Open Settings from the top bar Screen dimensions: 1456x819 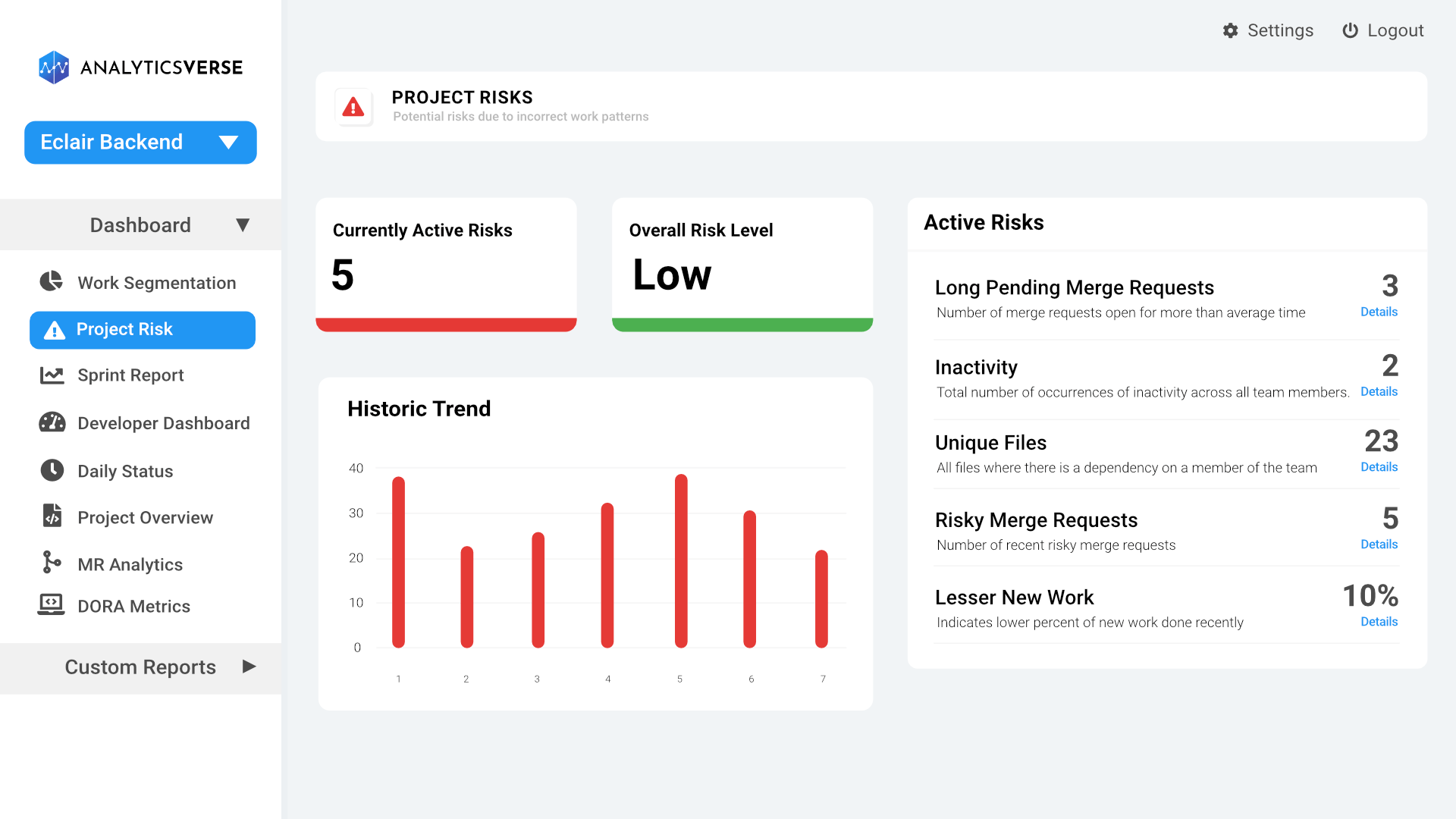1268,30
